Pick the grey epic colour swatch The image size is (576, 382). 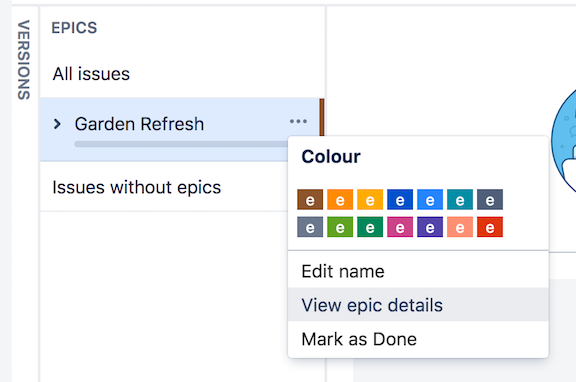[x=310, y=227]
